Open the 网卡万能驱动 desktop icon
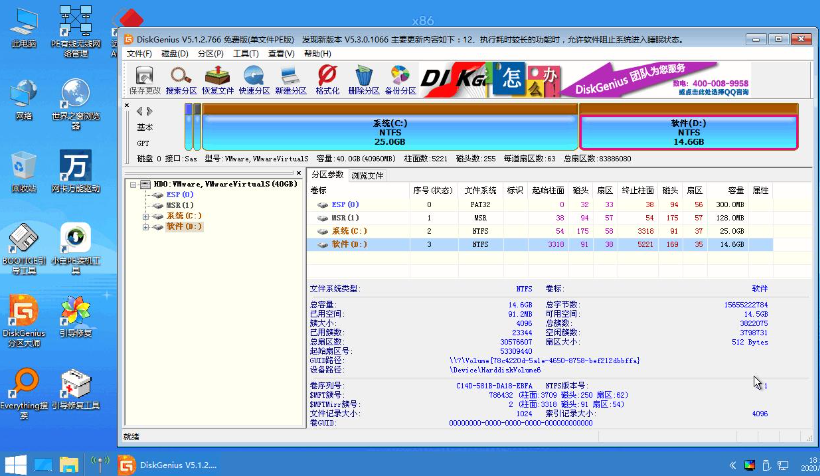The image size is (820, 476). pos(76,172)
